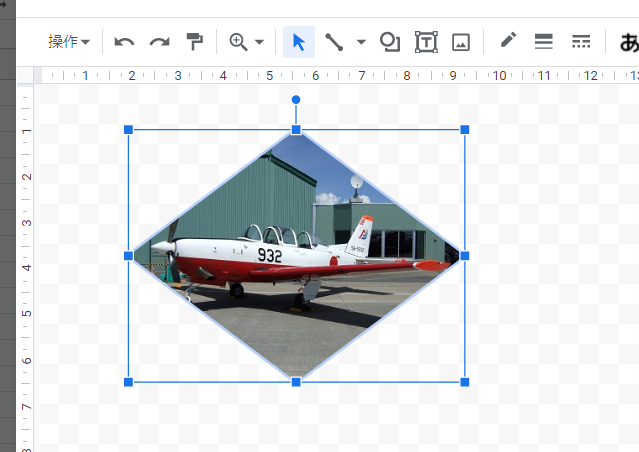Screen dimensions: 639x452
Task: Insert an image with the Image tool
Action: pyautogui.click(x=461, y=42)
